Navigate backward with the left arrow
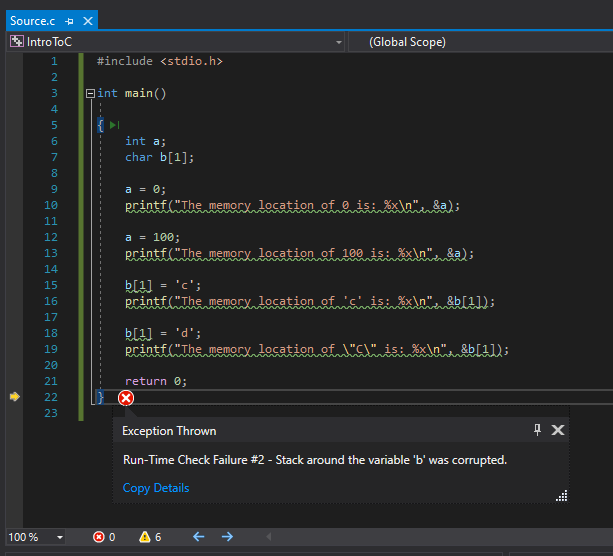Image resolution: width=613 pixels, height=556 pixels. pyautogui.click(x=199, y=537)
